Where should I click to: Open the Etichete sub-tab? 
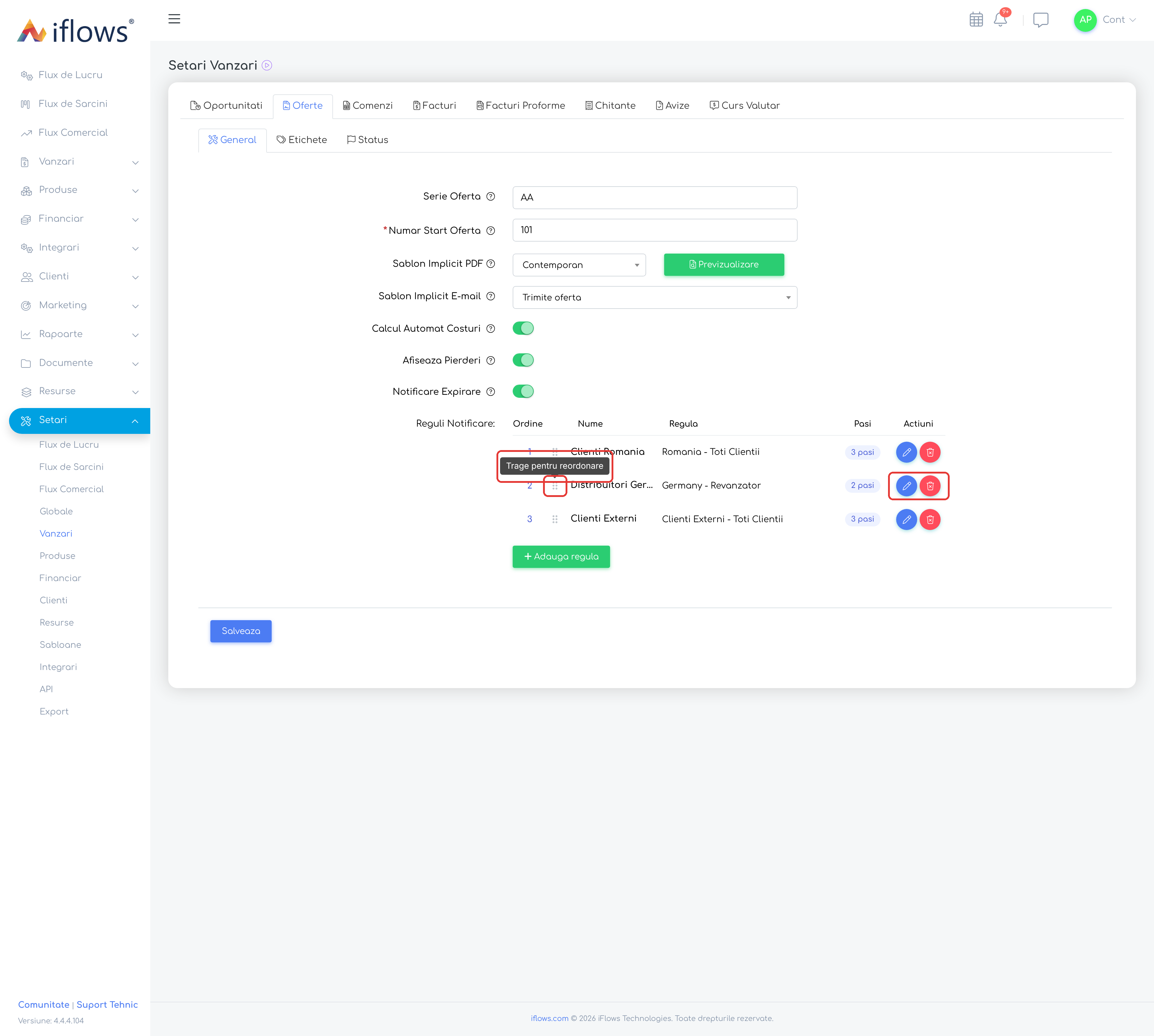[302, 139]
